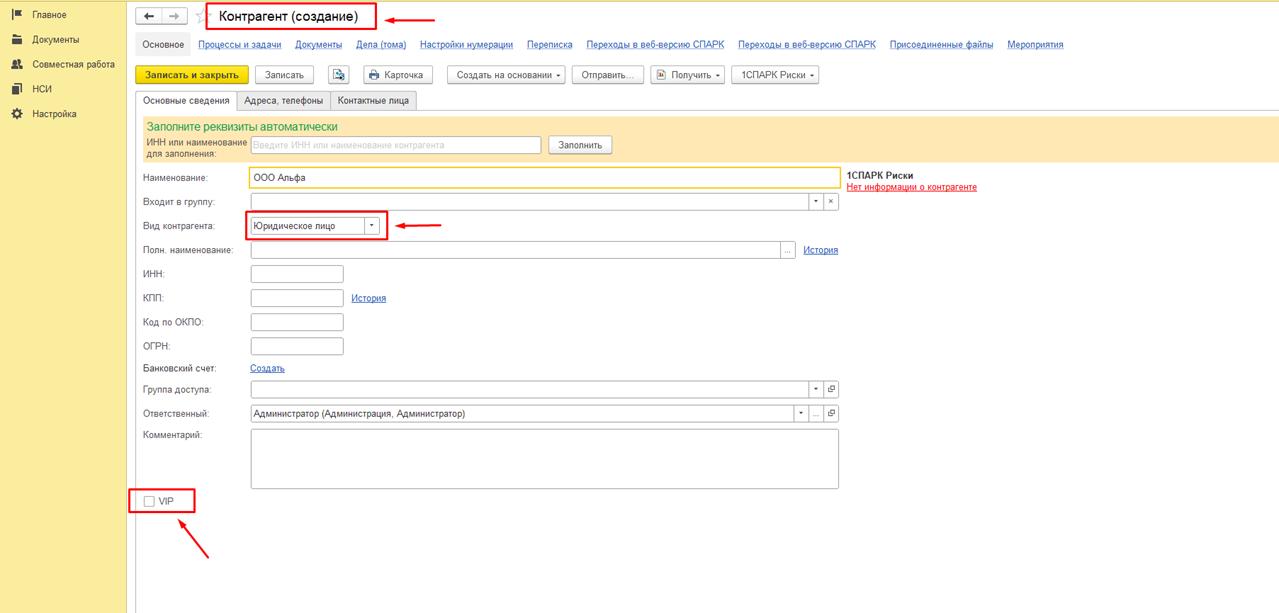Click the Заполнить button
Viewport: 1279px width, 613px height.
pos(581,145)
